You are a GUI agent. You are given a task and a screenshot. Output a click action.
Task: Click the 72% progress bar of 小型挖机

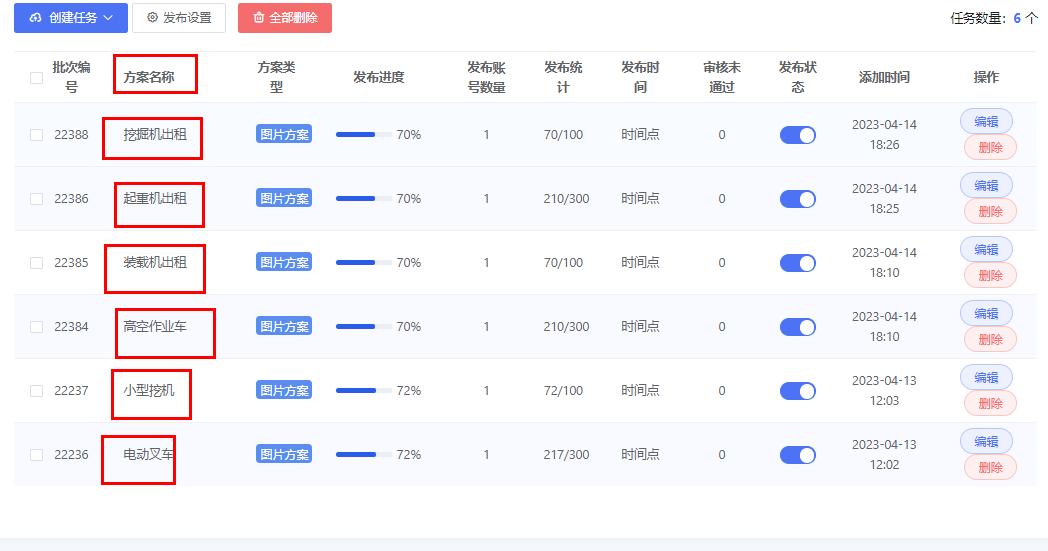click(x=364, y=391)
